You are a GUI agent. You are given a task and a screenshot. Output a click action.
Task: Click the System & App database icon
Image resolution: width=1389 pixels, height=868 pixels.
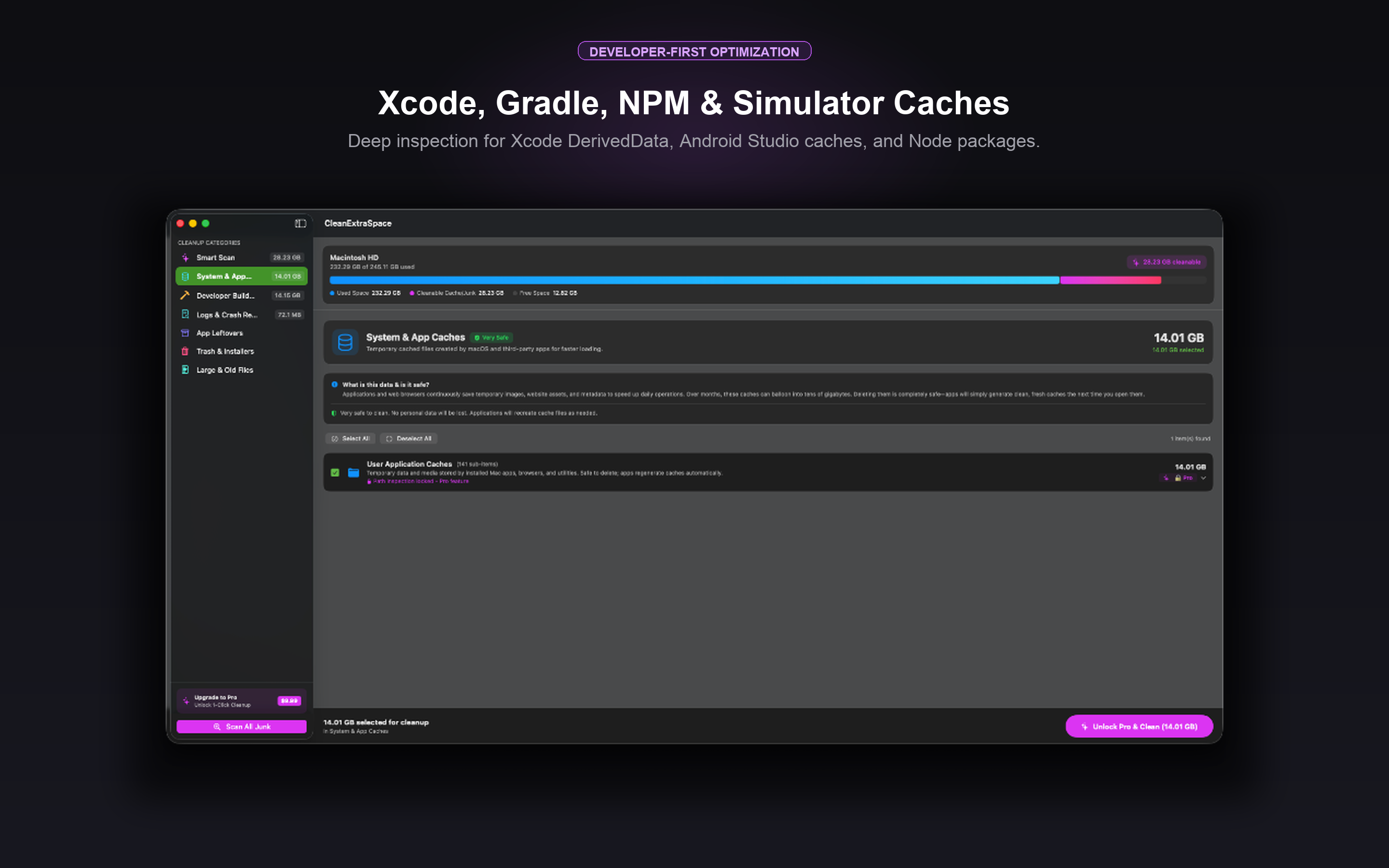pos(185,277)
